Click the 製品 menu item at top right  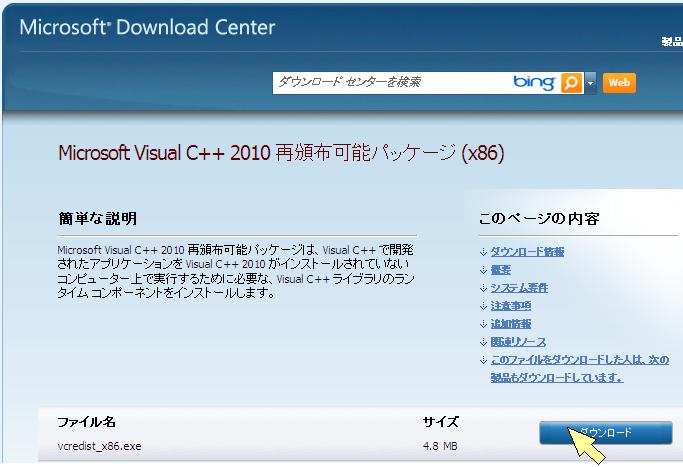pyautogui.click(x=672, y=41)
